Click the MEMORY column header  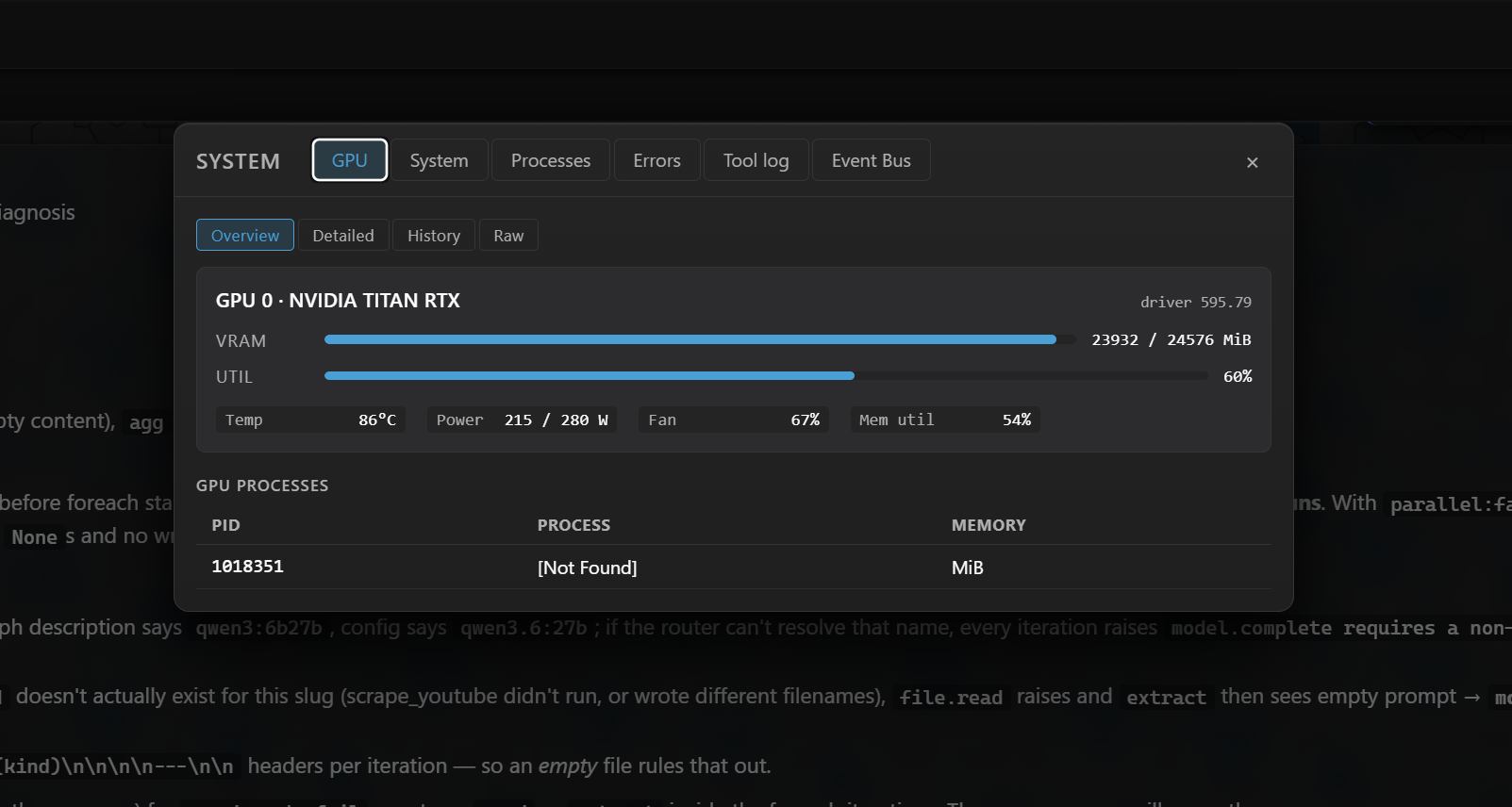[989, 525]
